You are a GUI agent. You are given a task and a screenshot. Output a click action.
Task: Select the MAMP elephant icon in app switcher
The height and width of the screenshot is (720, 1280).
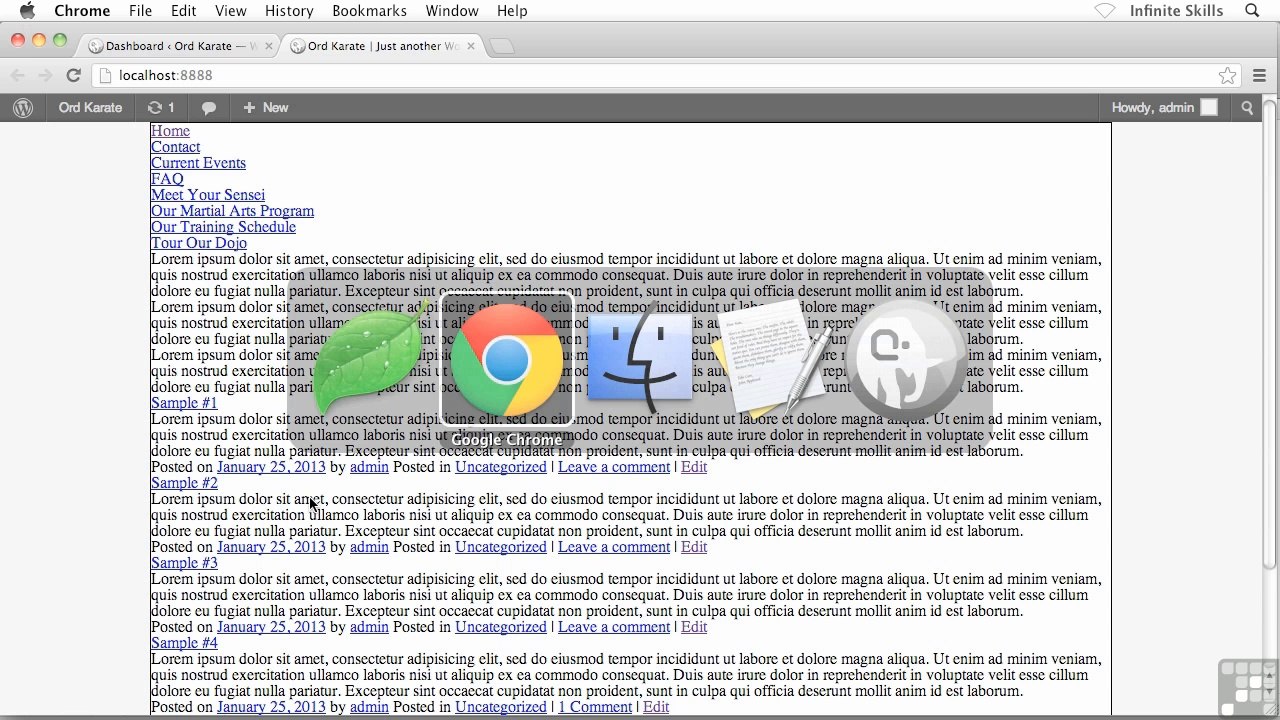tap(908, 358)
